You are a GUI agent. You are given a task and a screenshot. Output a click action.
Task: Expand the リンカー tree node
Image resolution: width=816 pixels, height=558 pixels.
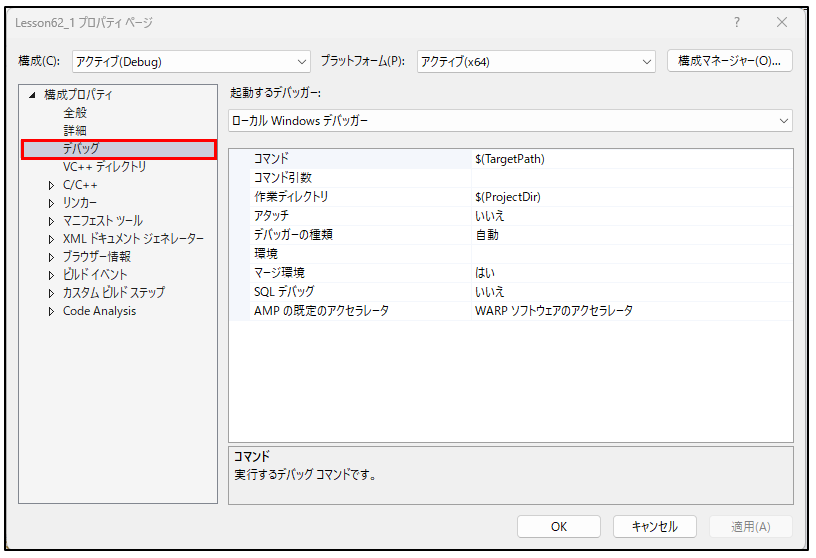52,203
